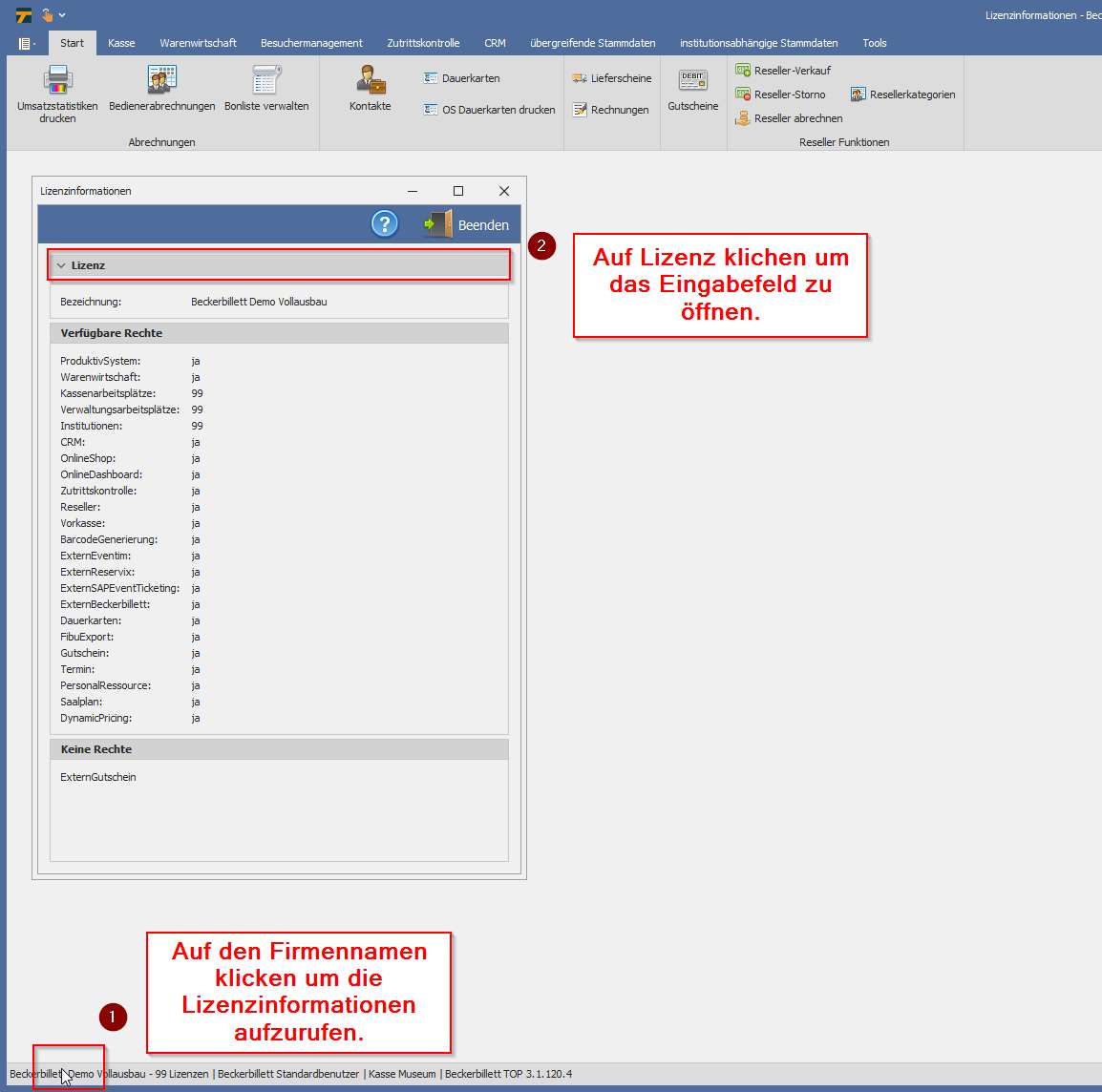Open the Zutrittskontrolle tab
This screenshot has width=1102, height=1092.
[423, 43]
